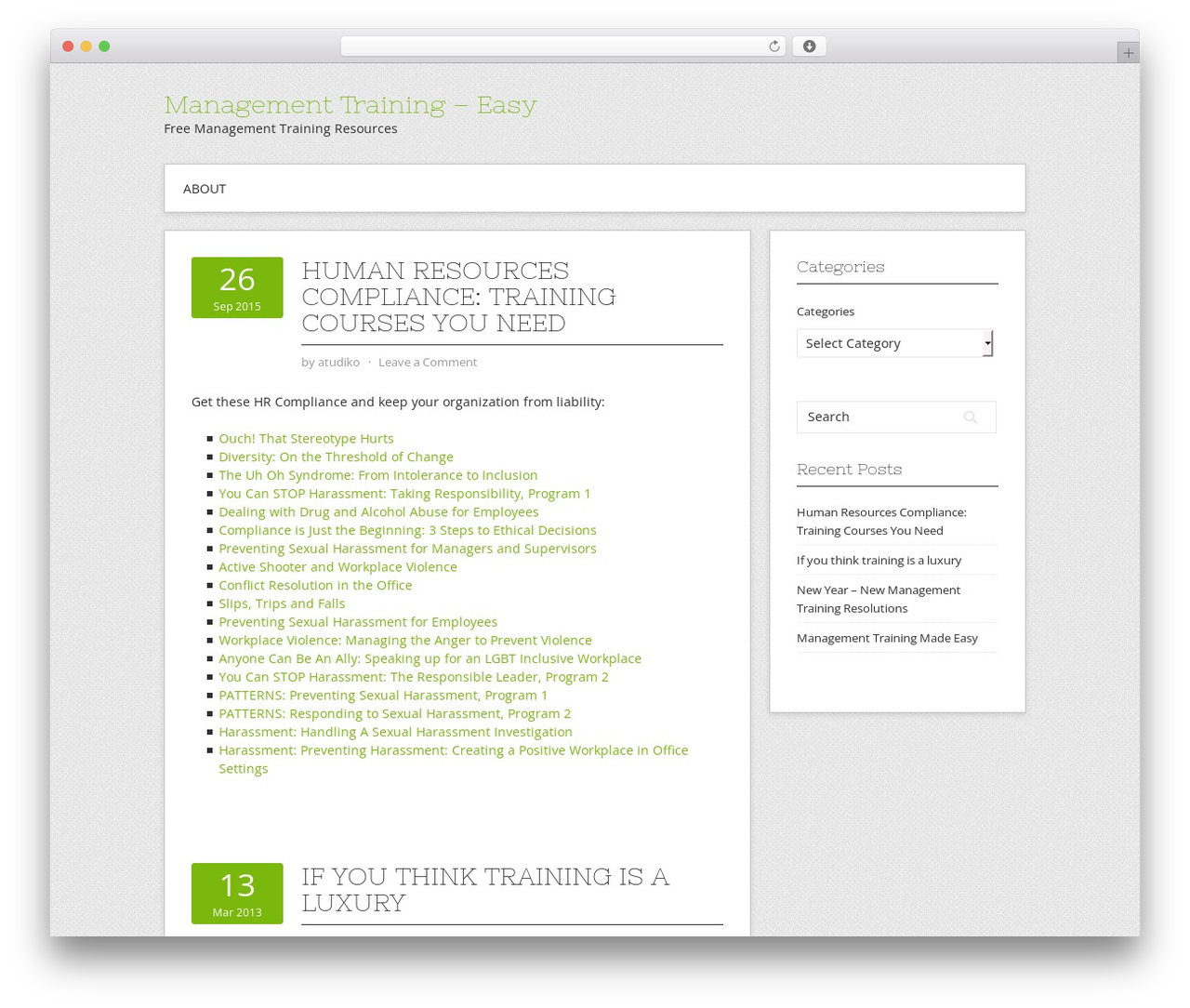Open the Select Category dropdown
The width and height of the screenshot is (1190, 1008).
[895, 343]
